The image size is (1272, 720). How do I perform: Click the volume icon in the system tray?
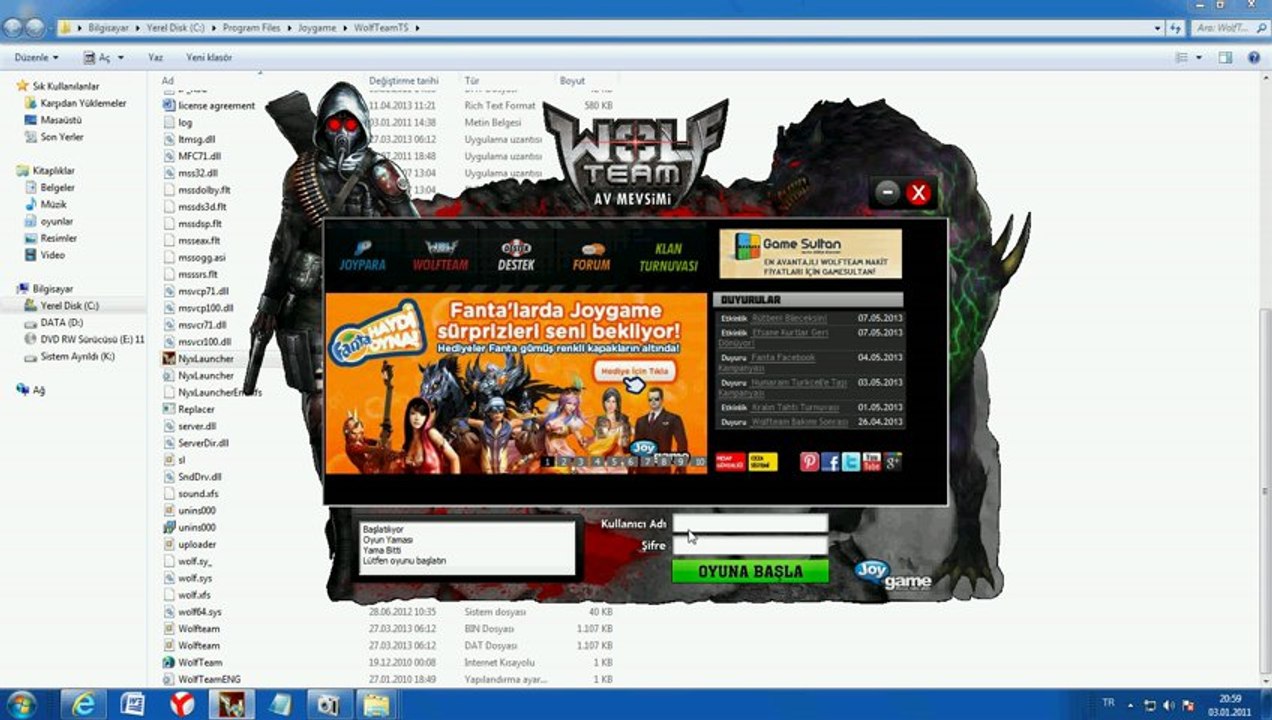[1167, 705]
